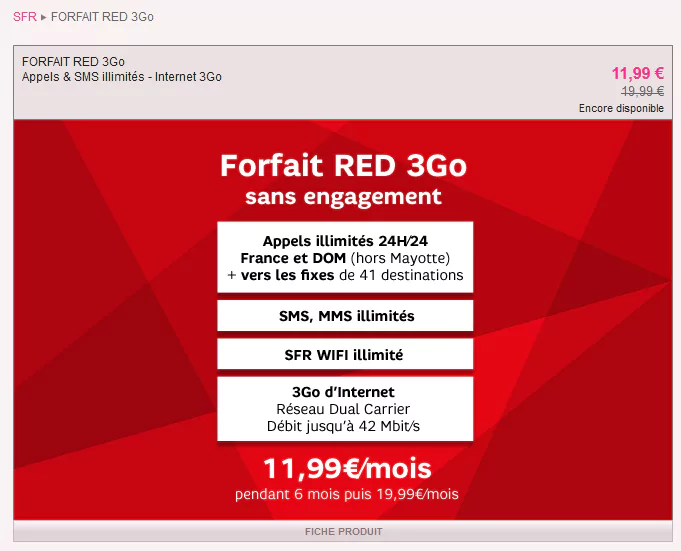Image resolution: width=681 pixels, height=551 pixels.
Task: Click the '11,99€/mois' banner price
Action: [347, 469]
